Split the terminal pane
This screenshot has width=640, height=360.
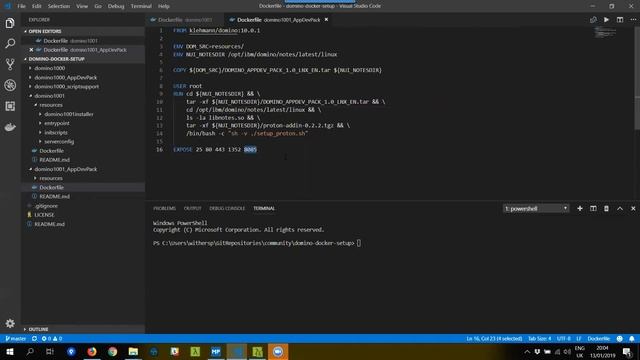click(x=593, y=209)
